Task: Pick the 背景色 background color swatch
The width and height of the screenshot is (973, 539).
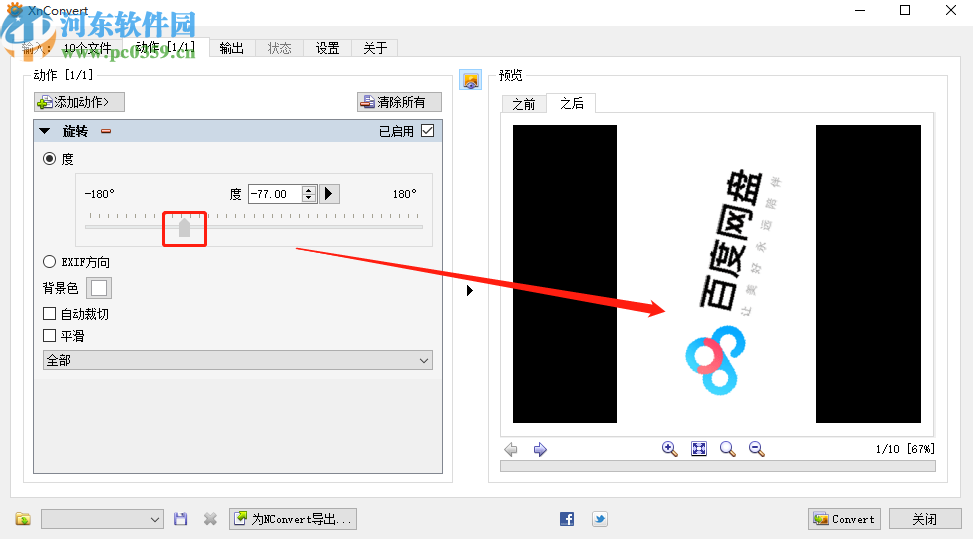Action: (99, 288)
